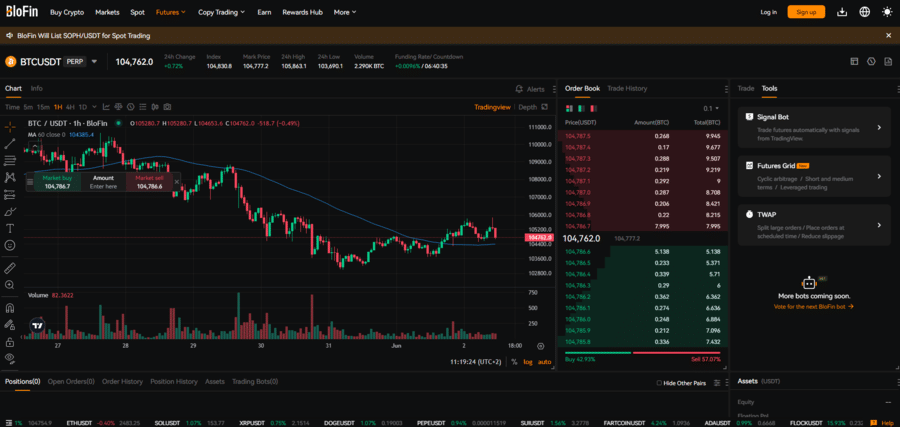Toggle log scale on chart
This screenshot has height=427, width=900.
(527, 362)
